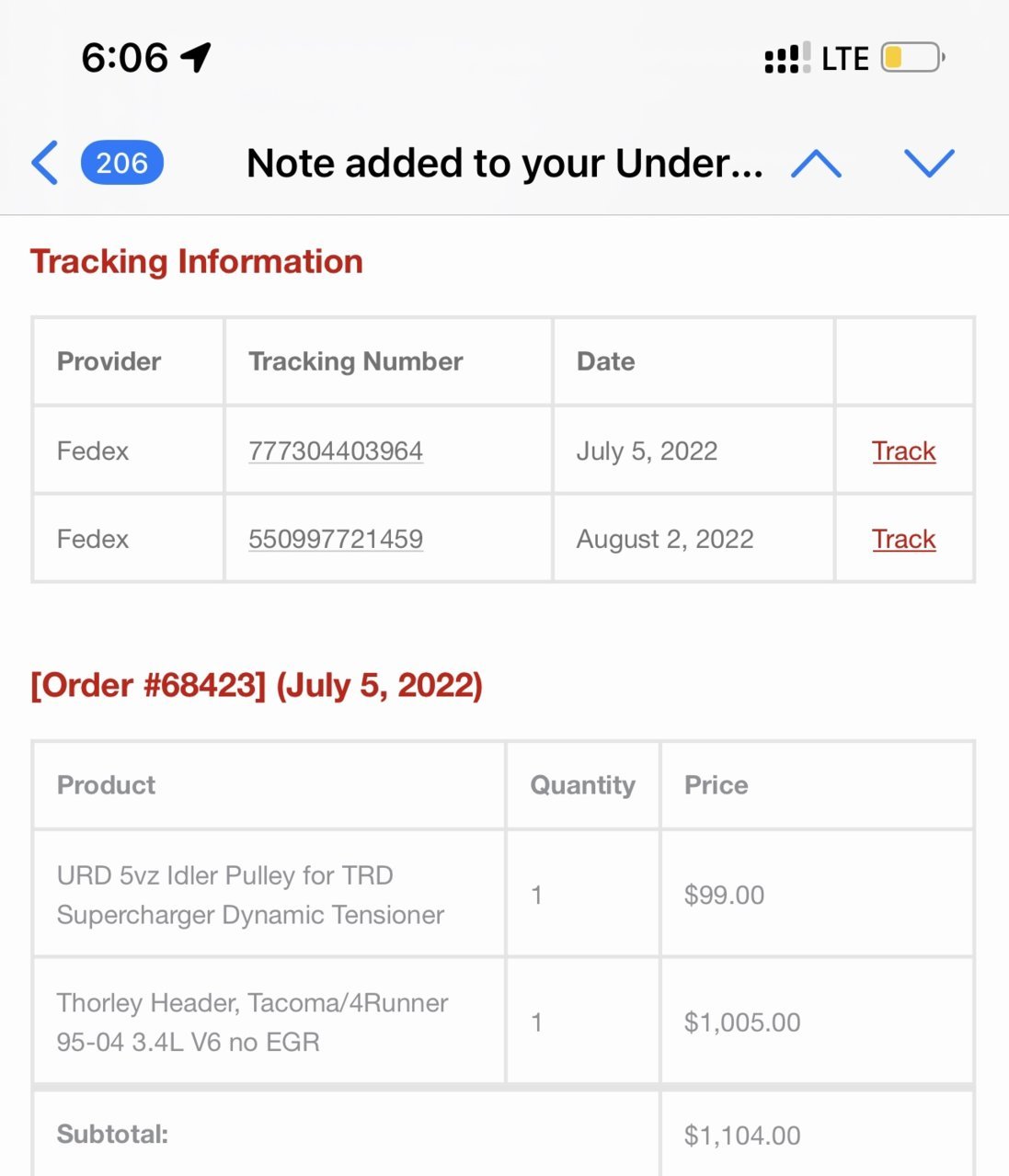Tap the Order #68423 heading
This screenshot has width=1009, height=1176.
(257, 685)
